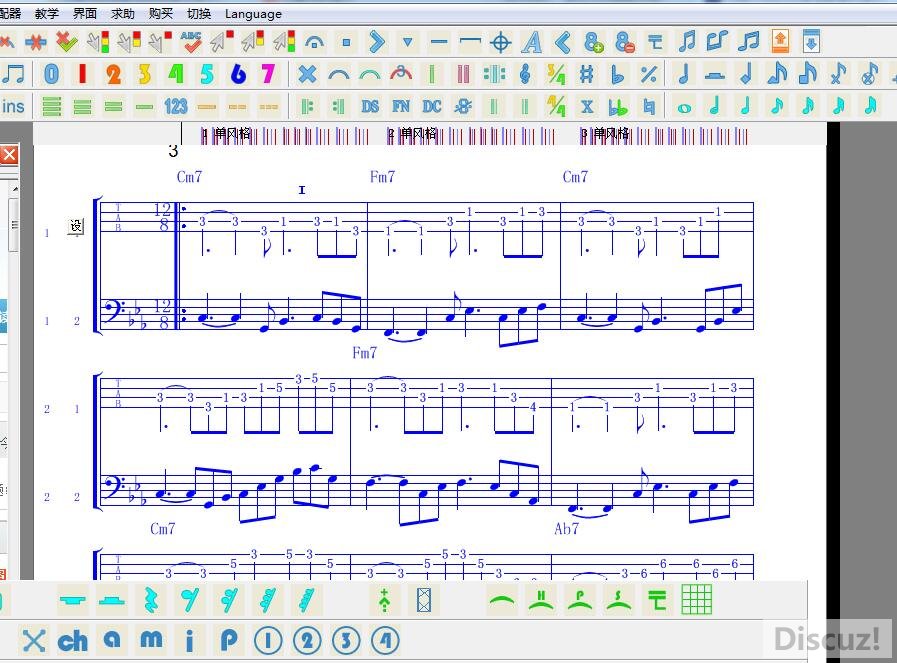This screenshot has height=663, width=897.
Task: Add a double flat accidental
Action: [617, 107]
